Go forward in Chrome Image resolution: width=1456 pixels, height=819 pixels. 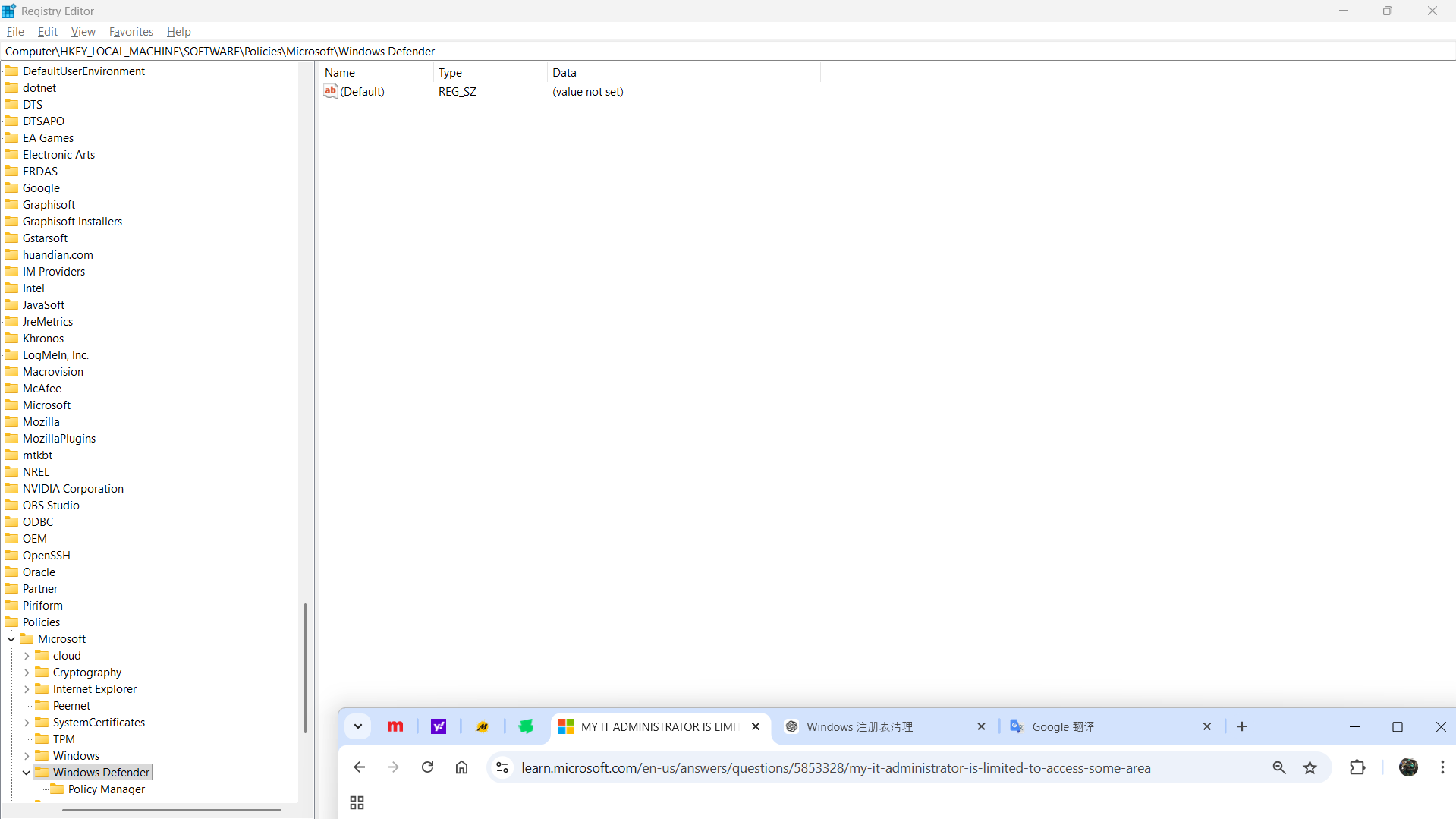click(x=393, y=767)
